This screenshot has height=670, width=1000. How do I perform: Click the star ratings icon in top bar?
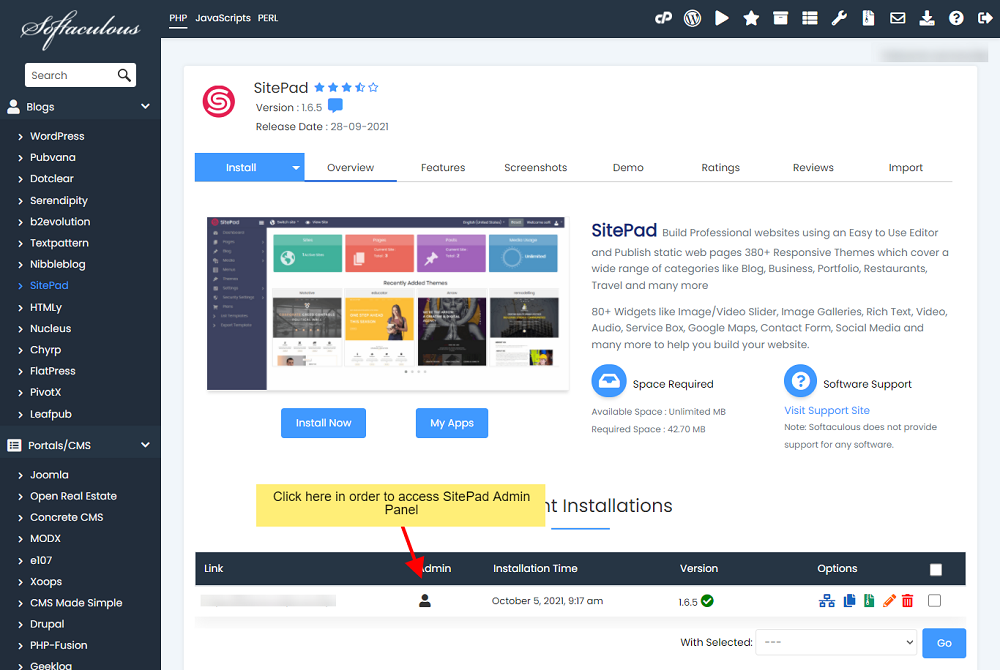click(751, 18)
